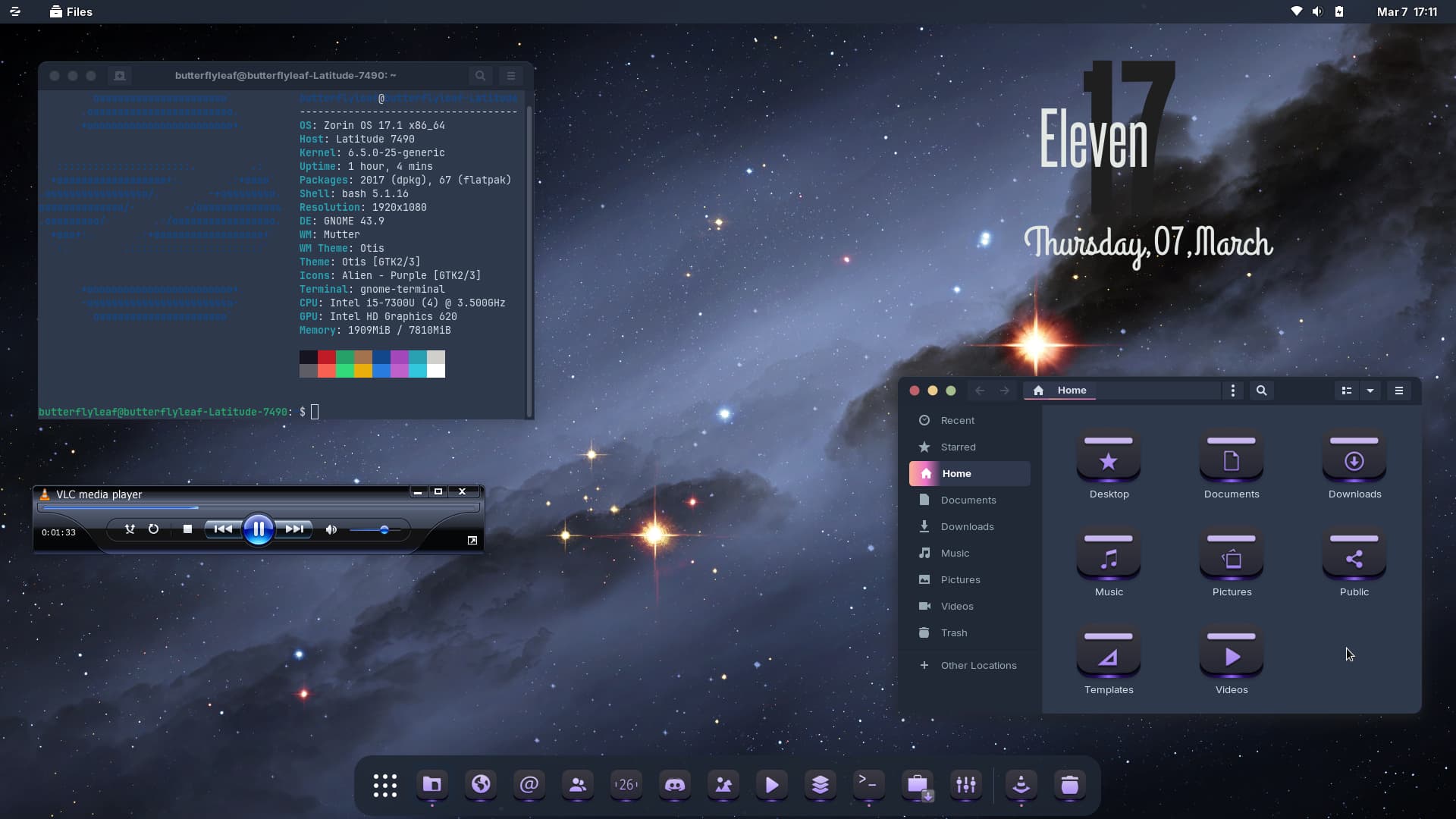Open the path bar three-dot menu
1456x819 pixels.
(x=1233, y=391)
